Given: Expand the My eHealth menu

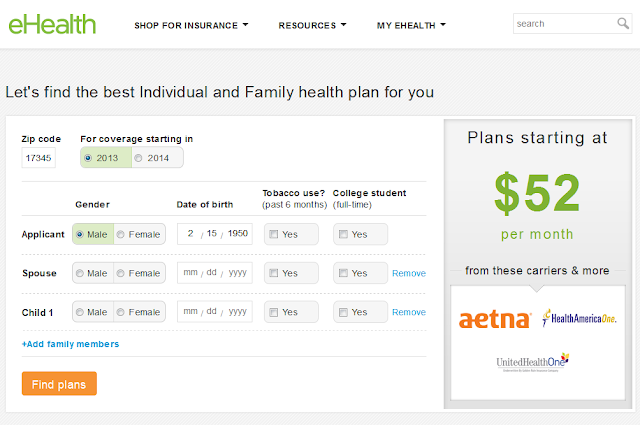Looking at the screenshot, I should (x=411, y=25).
